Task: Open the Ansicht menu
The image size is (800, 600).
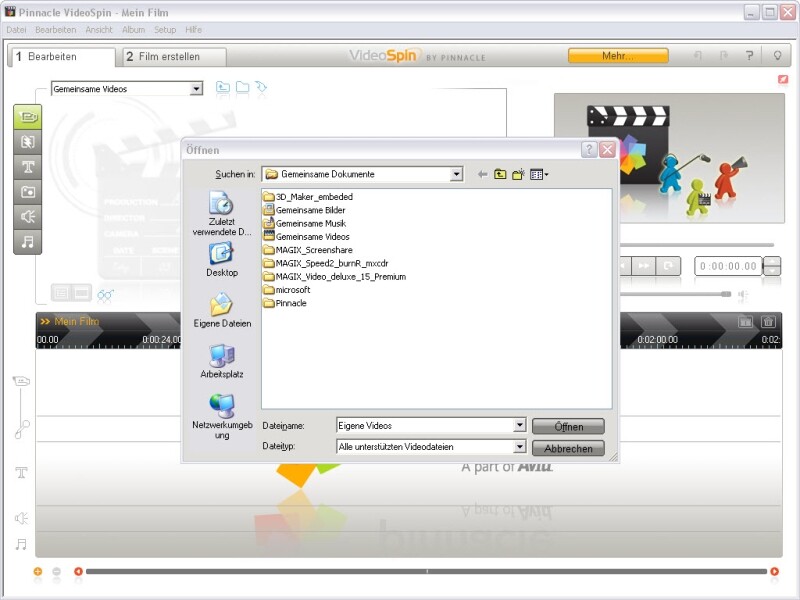Action: (x=99, y=30)
